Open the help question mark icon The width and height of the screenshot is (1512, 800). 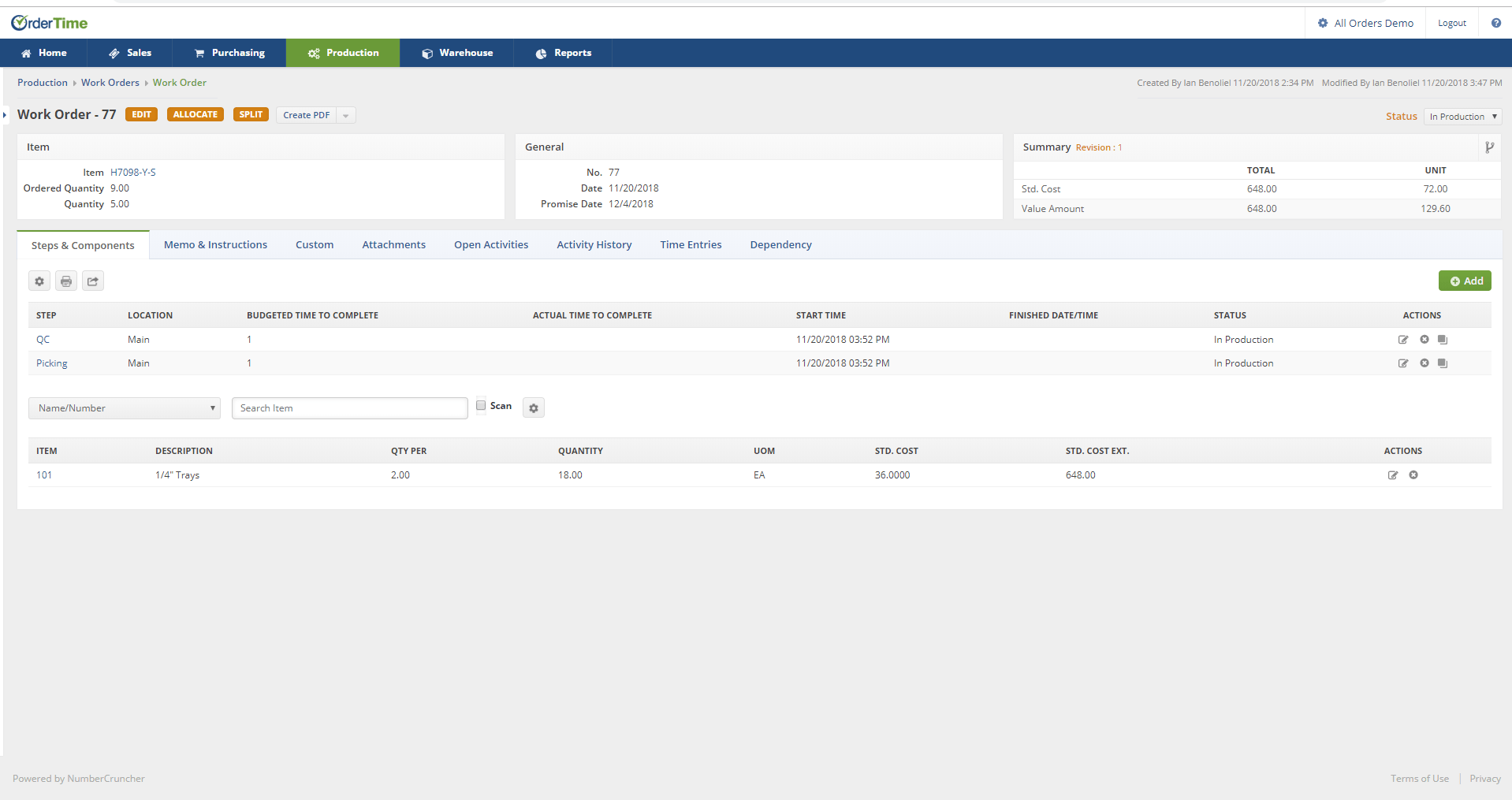(1495, 23)
